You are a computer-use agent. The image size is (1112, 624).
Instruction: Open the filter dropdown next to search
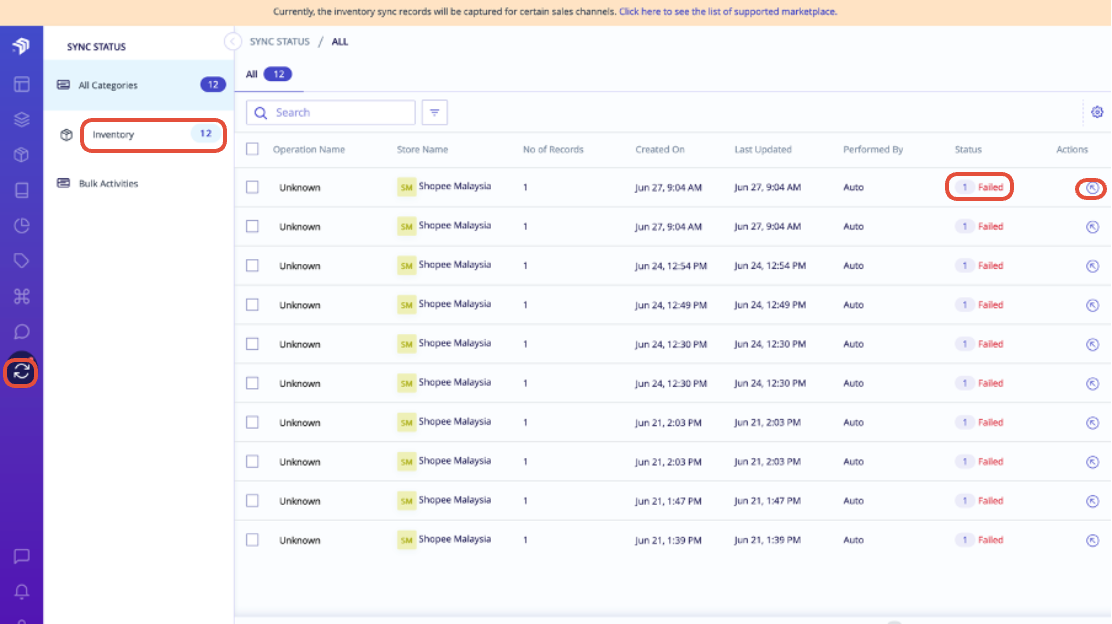coord(434,112)
